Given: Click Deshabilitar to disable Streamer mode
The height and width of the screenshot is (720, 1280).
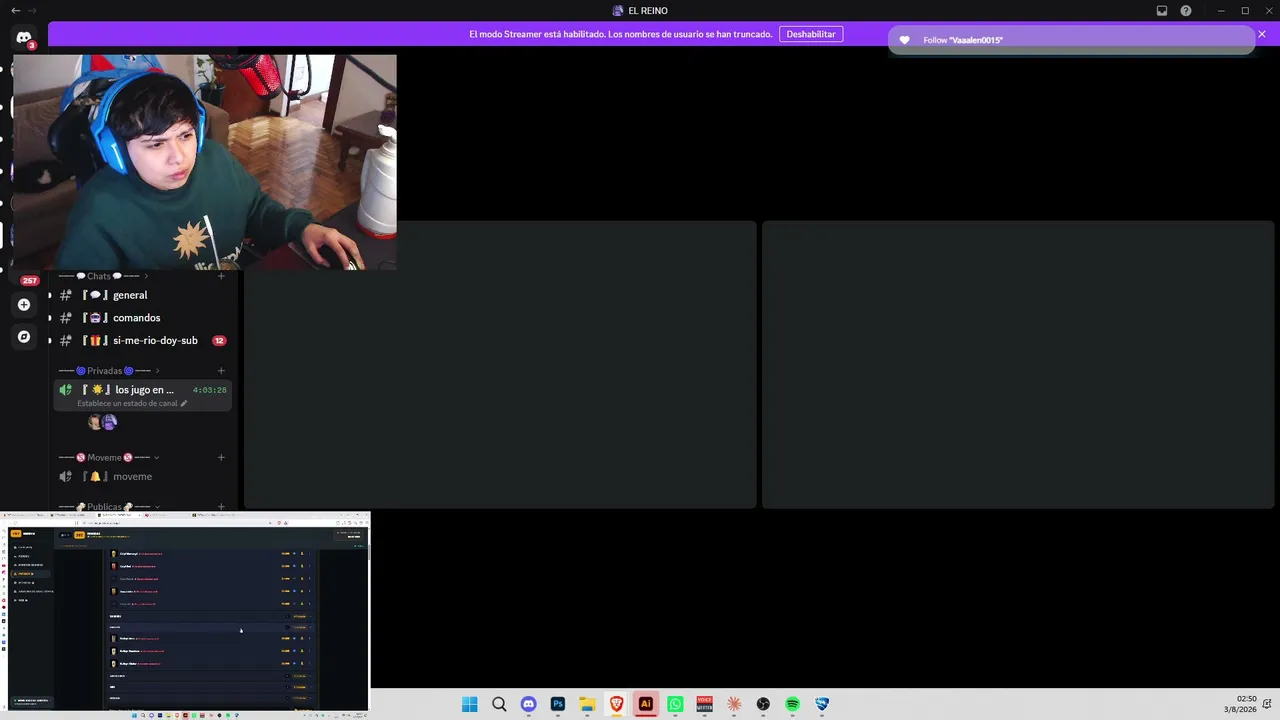Looking at the screenshot, I should 811,34.
